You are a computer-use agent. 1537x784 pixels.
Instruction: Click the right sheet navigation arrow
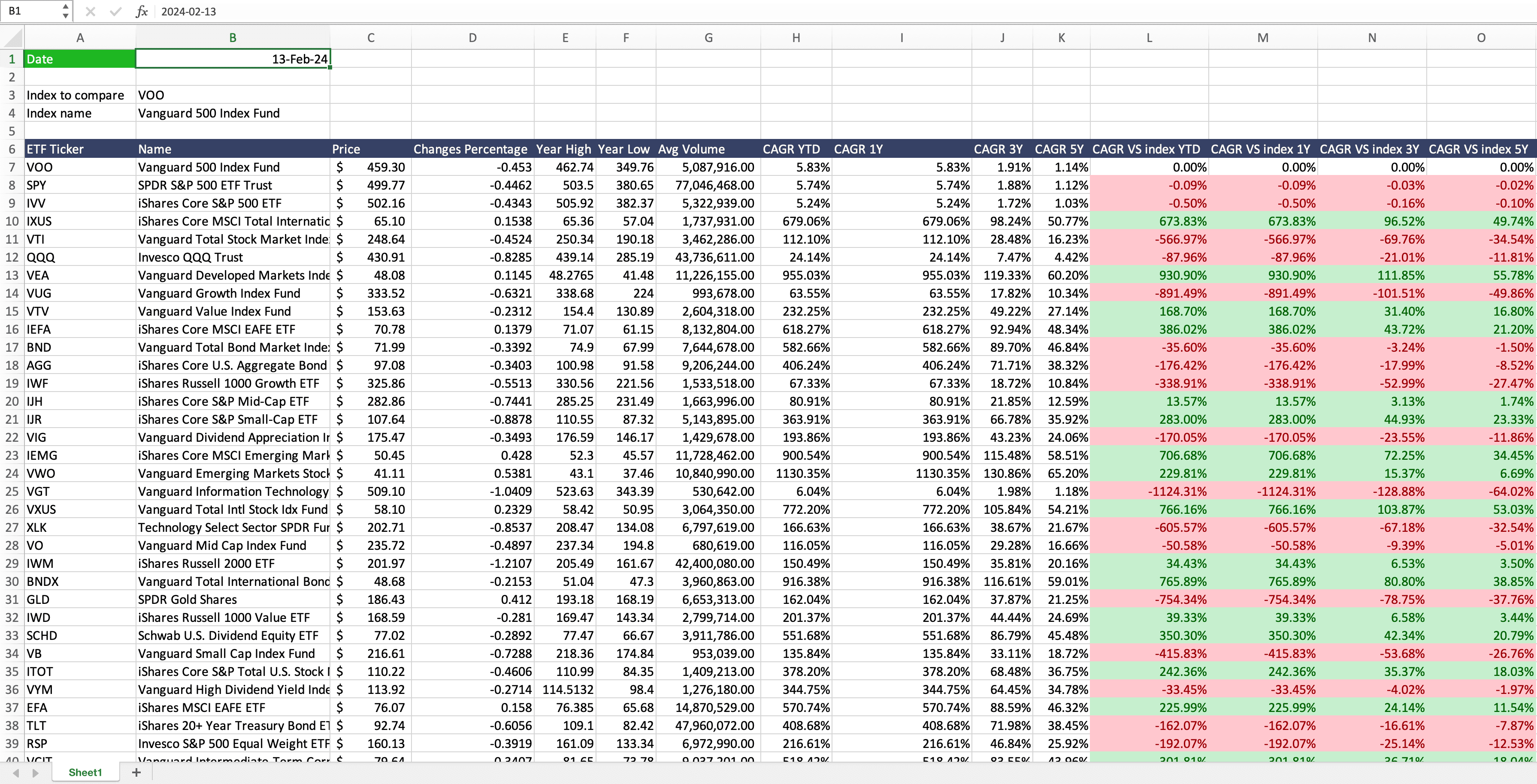(x=36, y=772)
